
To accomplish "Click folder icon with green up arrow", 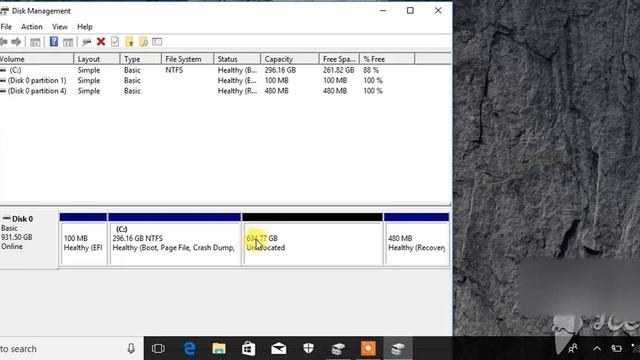I will 129,42.
